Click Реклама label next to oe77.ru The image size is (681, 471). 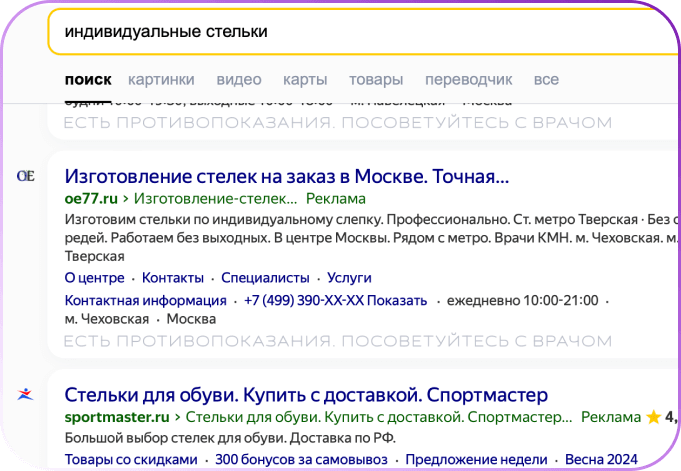(336, 199)
